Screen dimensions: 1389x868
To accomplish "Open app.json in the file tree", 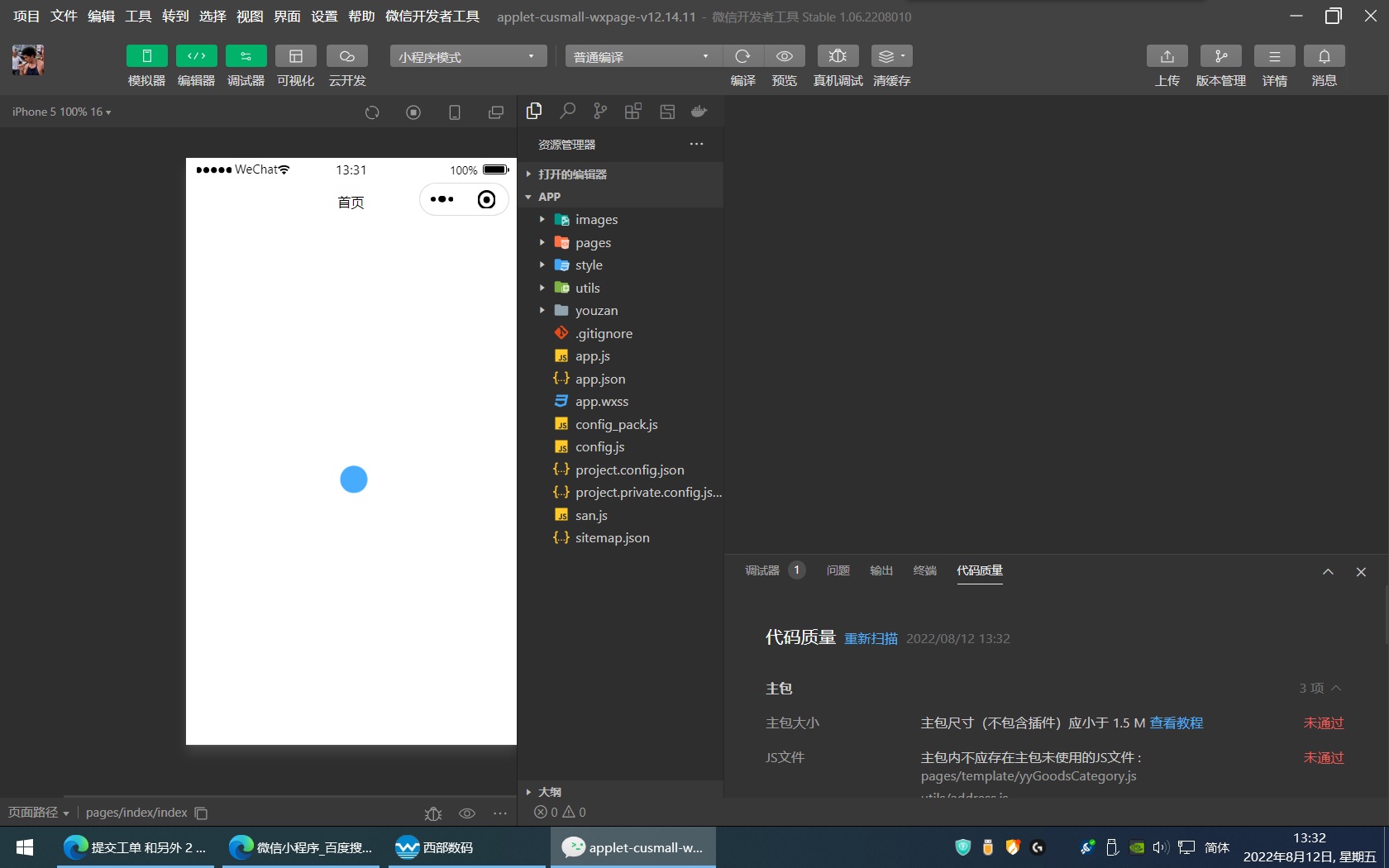I will (x=600, y=379).
